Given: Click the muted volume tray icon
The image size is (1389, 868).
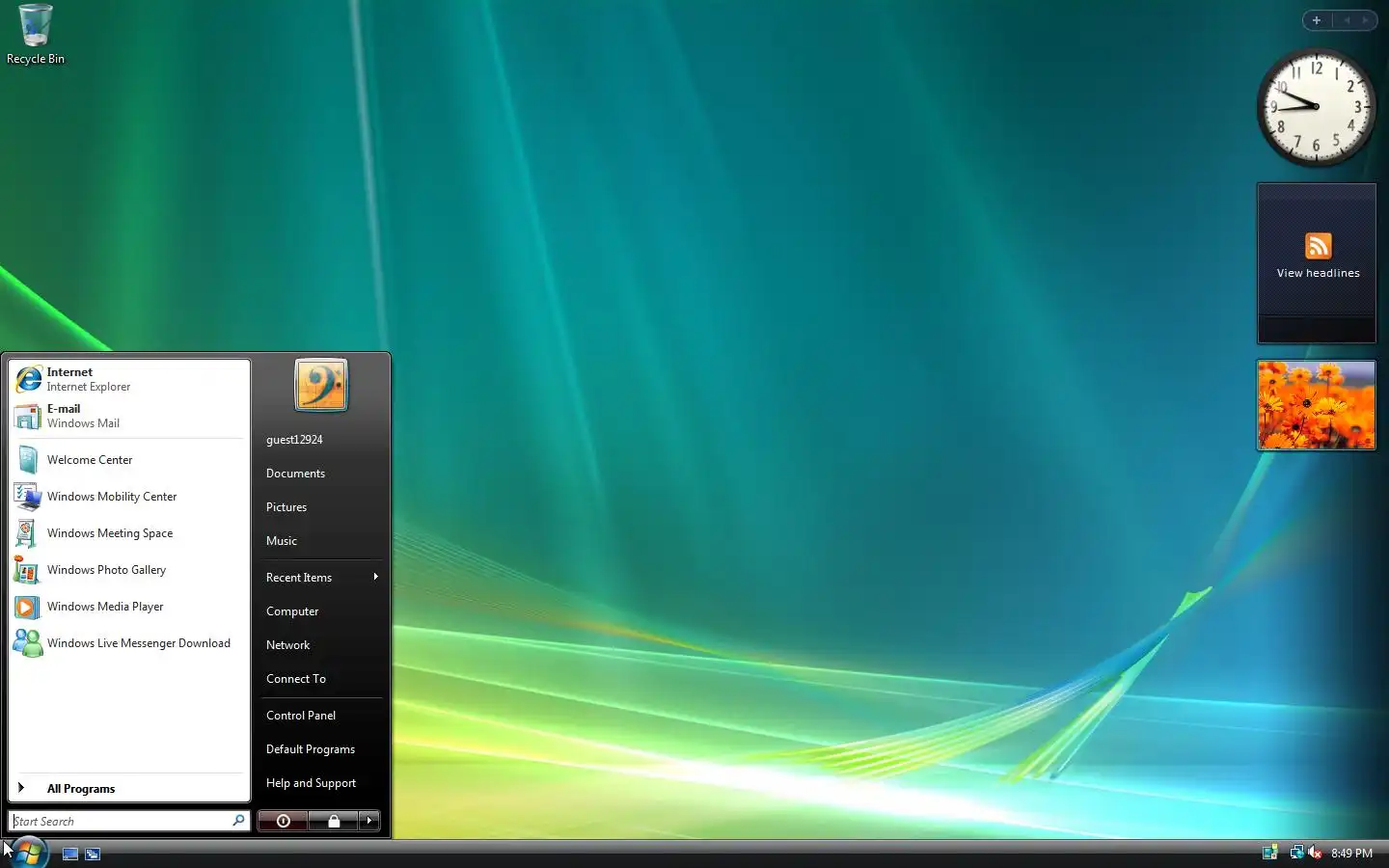Looking at the screenshot, I should click(x=1315, y=853).
